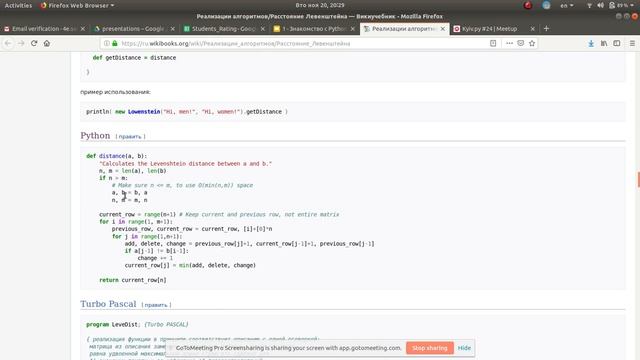The image size is (640, 360).
Task: Open a new tab
Action: pyautogui.click(x=546, y=29)
